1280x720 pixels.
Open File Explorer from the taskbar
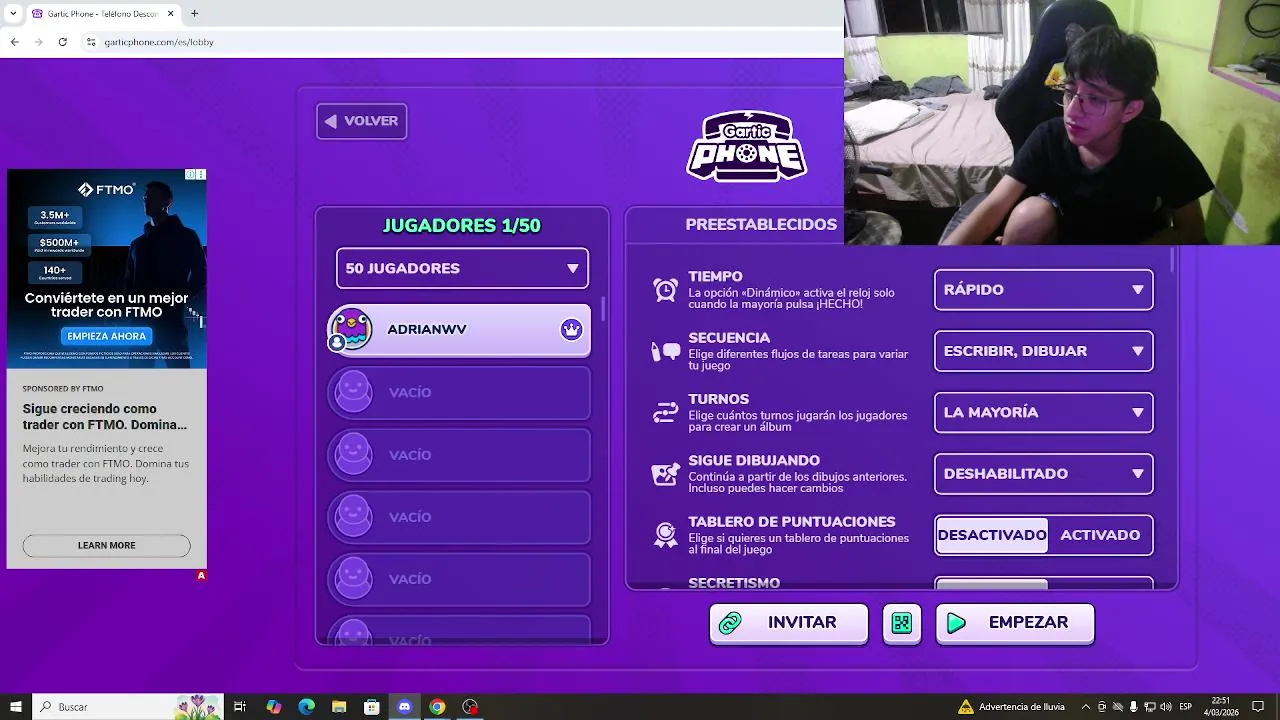click(x=339, y=707)
